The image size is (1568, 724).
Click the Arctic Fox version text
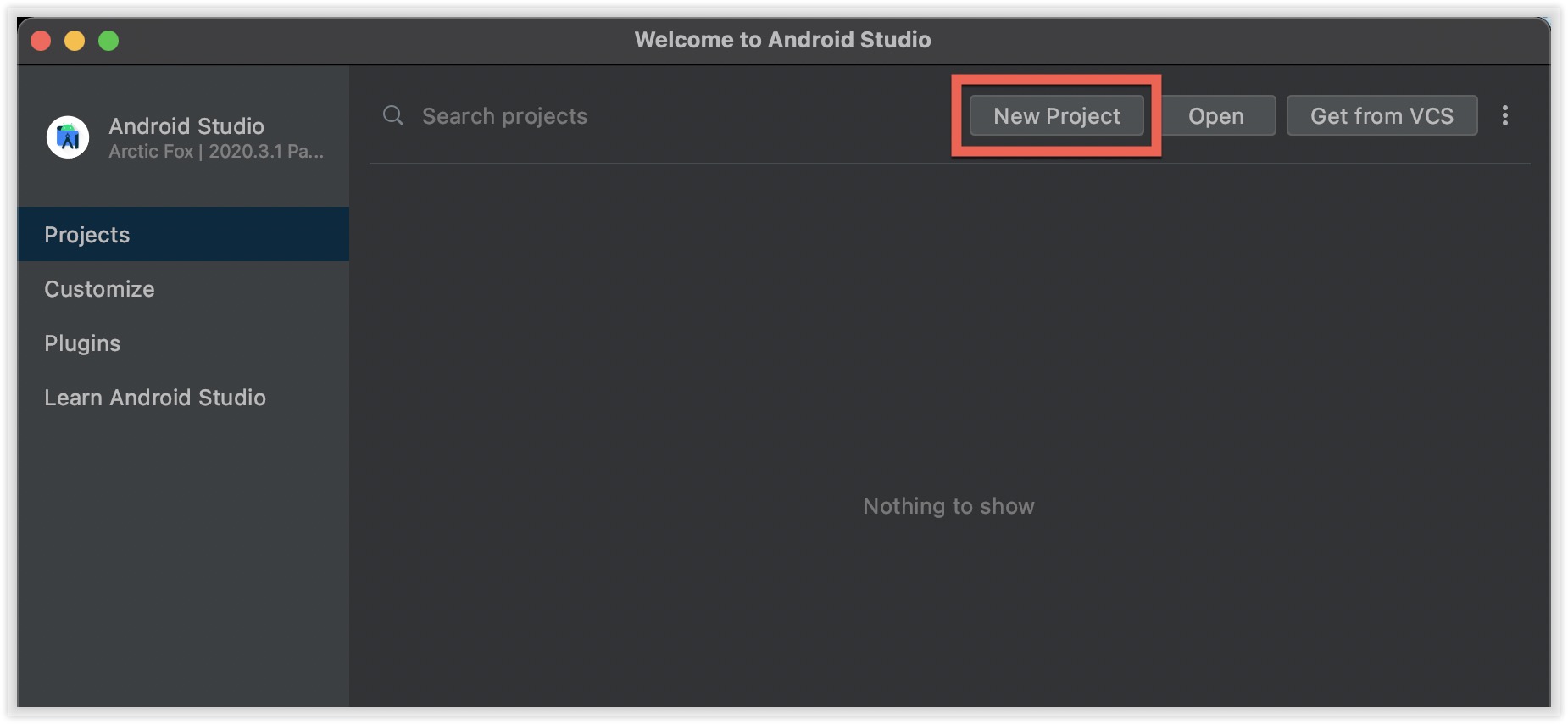(216, 152)
